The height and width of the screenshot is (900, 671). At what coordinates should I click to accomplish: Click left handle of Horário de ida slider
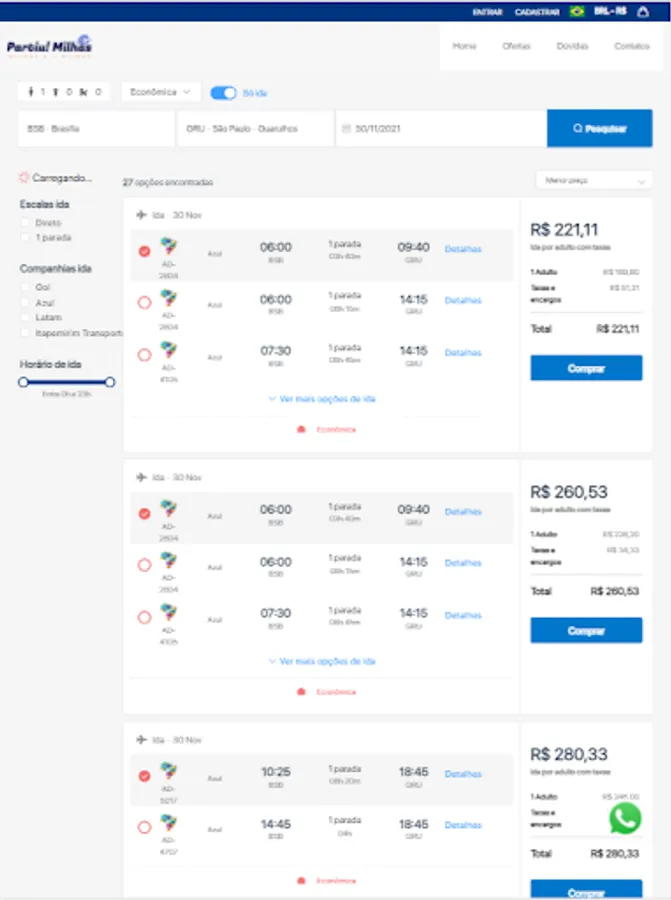23,382
